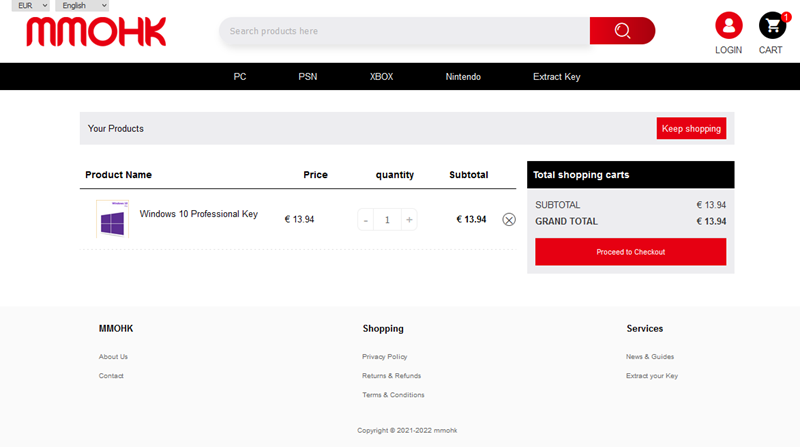
Task: Open the Login user icon
Action: tap(729, 26)
